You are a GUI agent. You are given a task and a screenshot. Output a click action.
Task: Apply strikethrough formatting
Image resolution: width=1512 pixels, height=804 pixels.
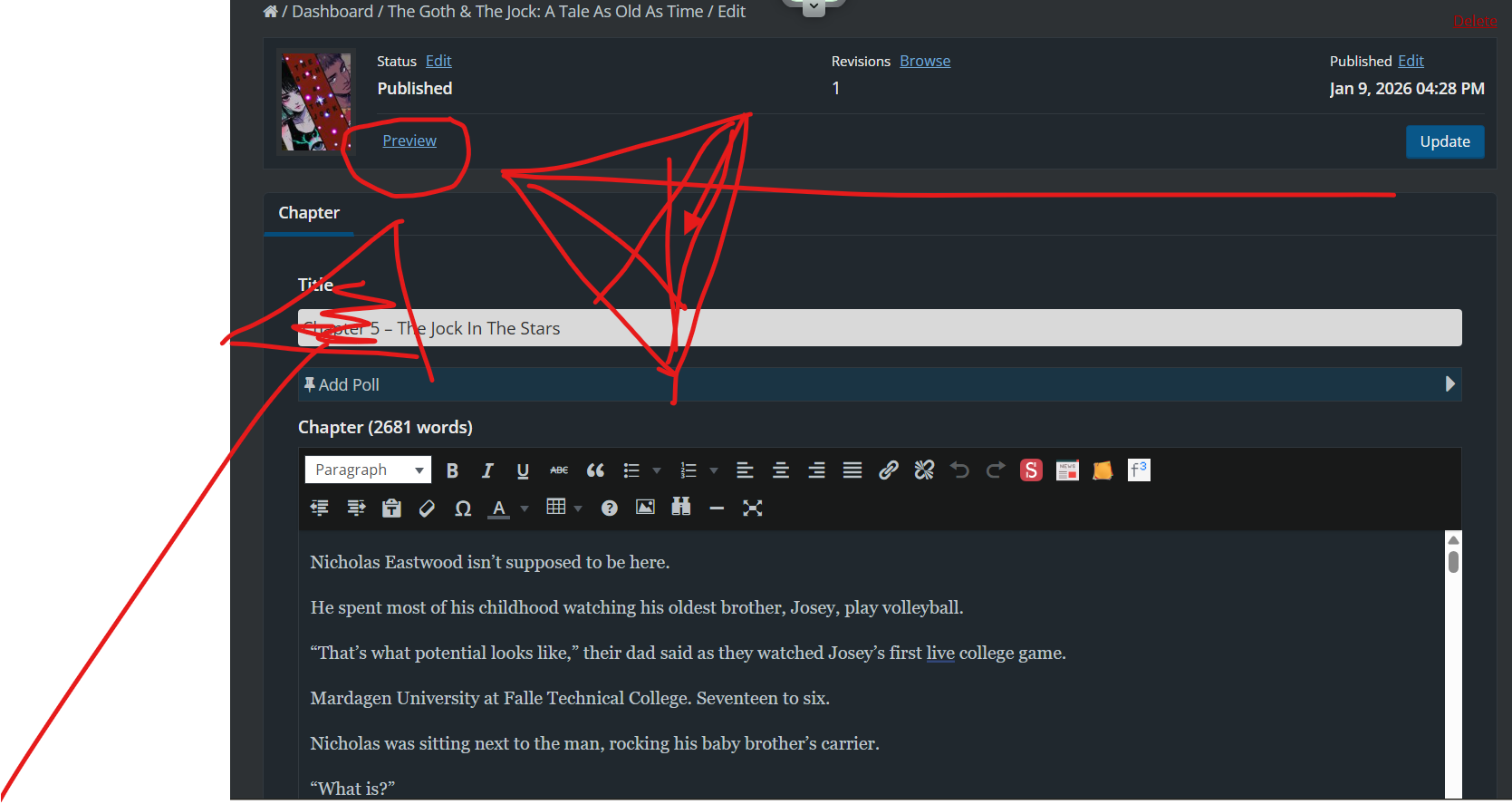point(559,470)
